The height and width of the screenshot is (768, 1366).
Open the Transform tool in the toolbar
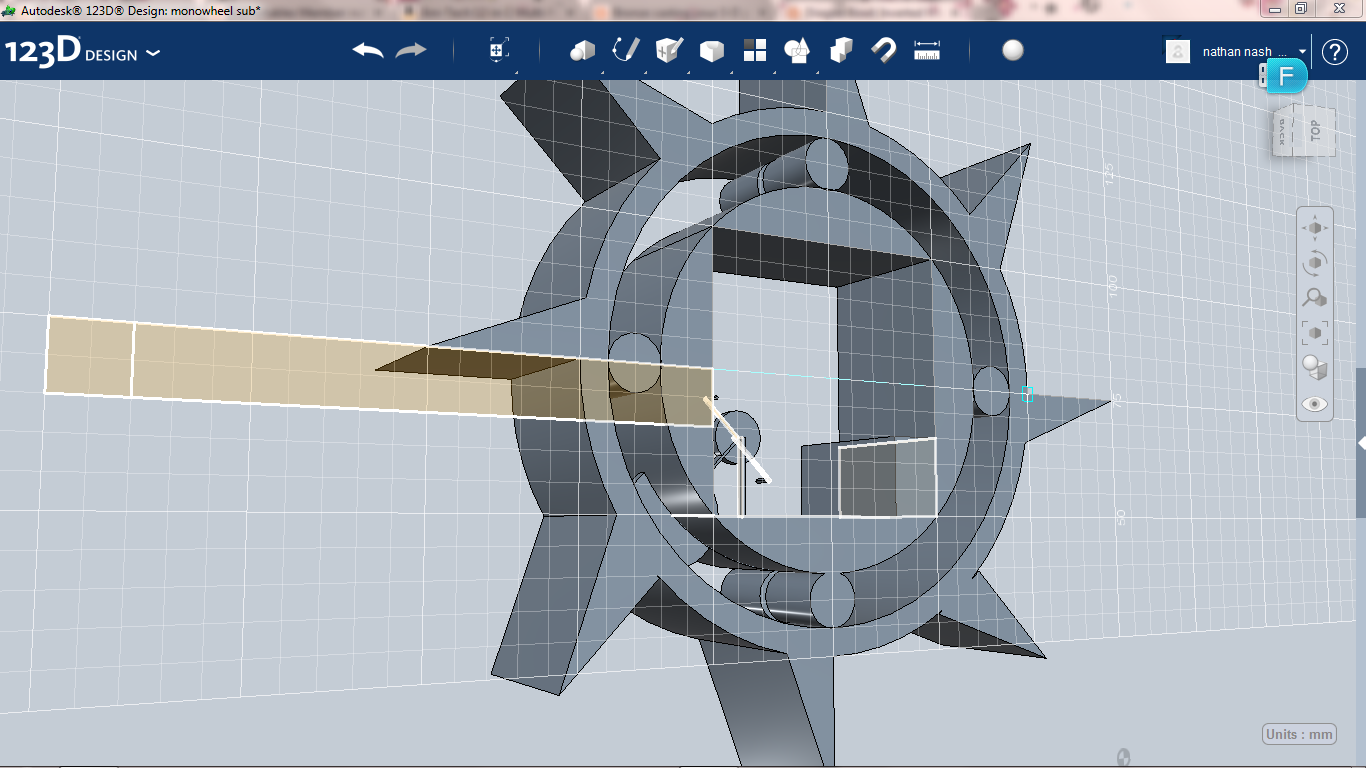tap(498, 50)
